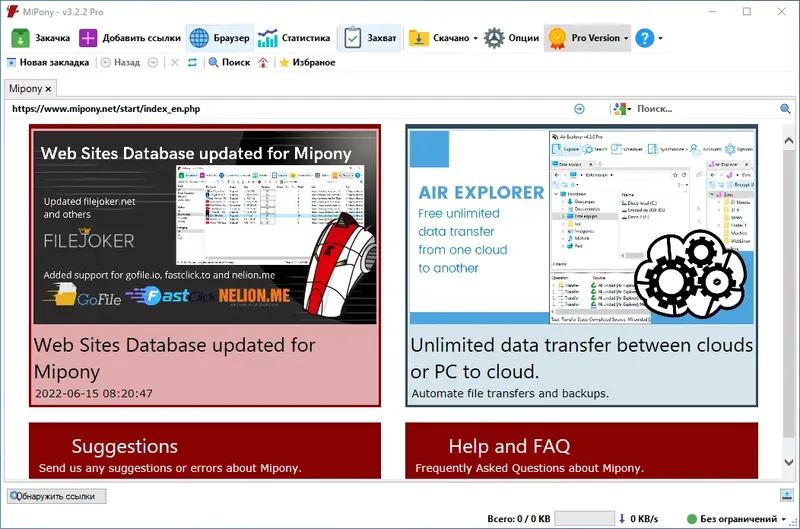Click the blue help question icon
Screen dimensions: 800x529
pos(645,38)
